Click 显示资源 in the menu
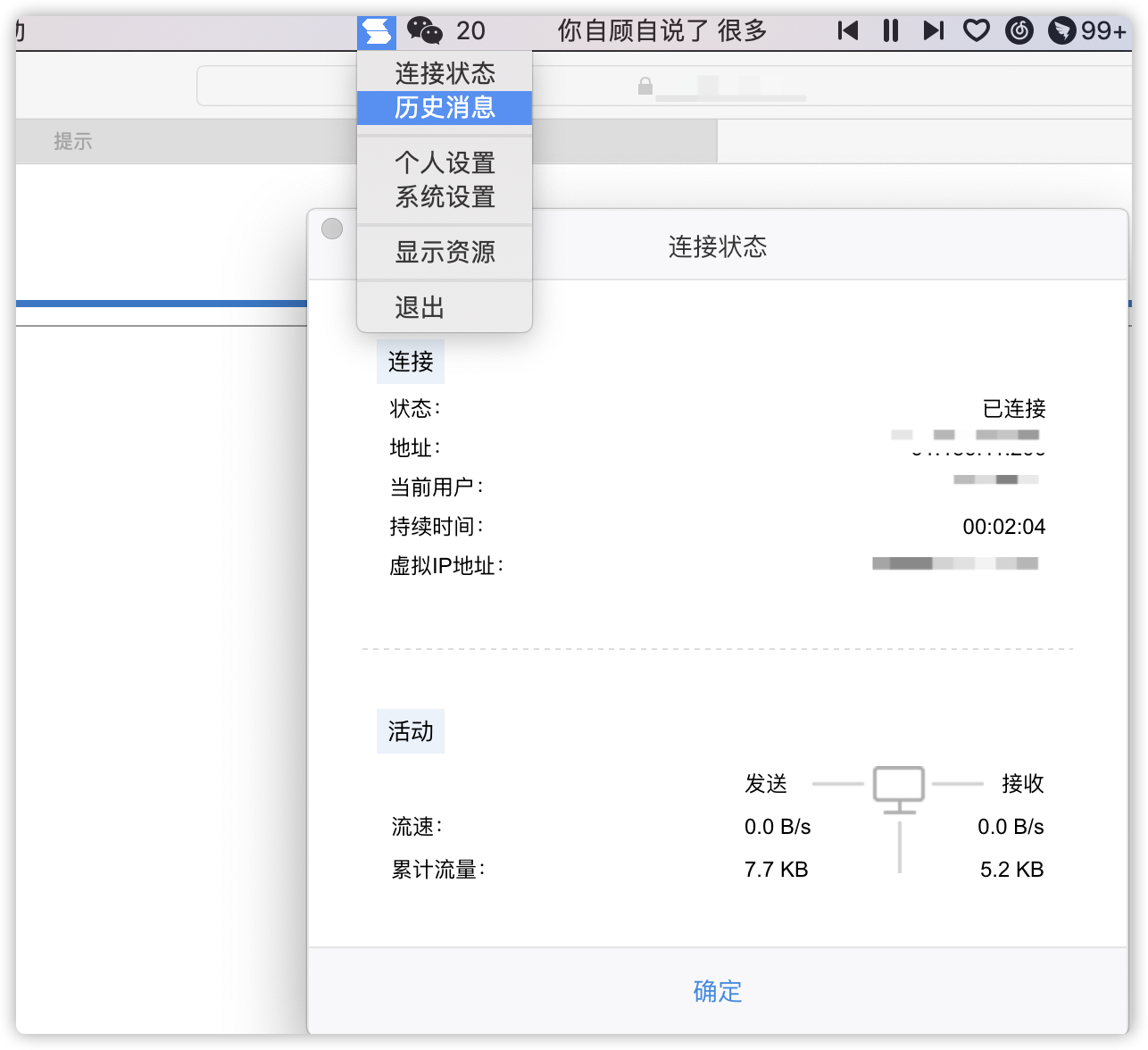This screenshot has width=1148, height=1050. coord(444,252)
